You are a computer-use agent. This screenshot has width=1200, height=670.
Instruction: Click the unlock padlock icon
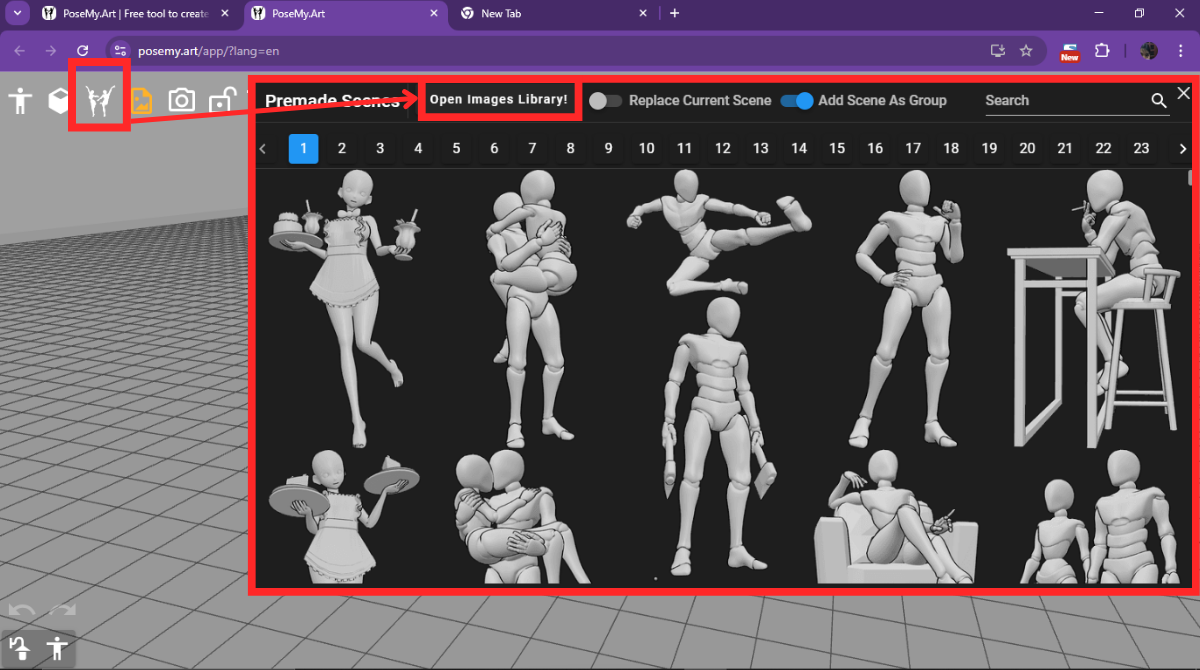(221, 101)
